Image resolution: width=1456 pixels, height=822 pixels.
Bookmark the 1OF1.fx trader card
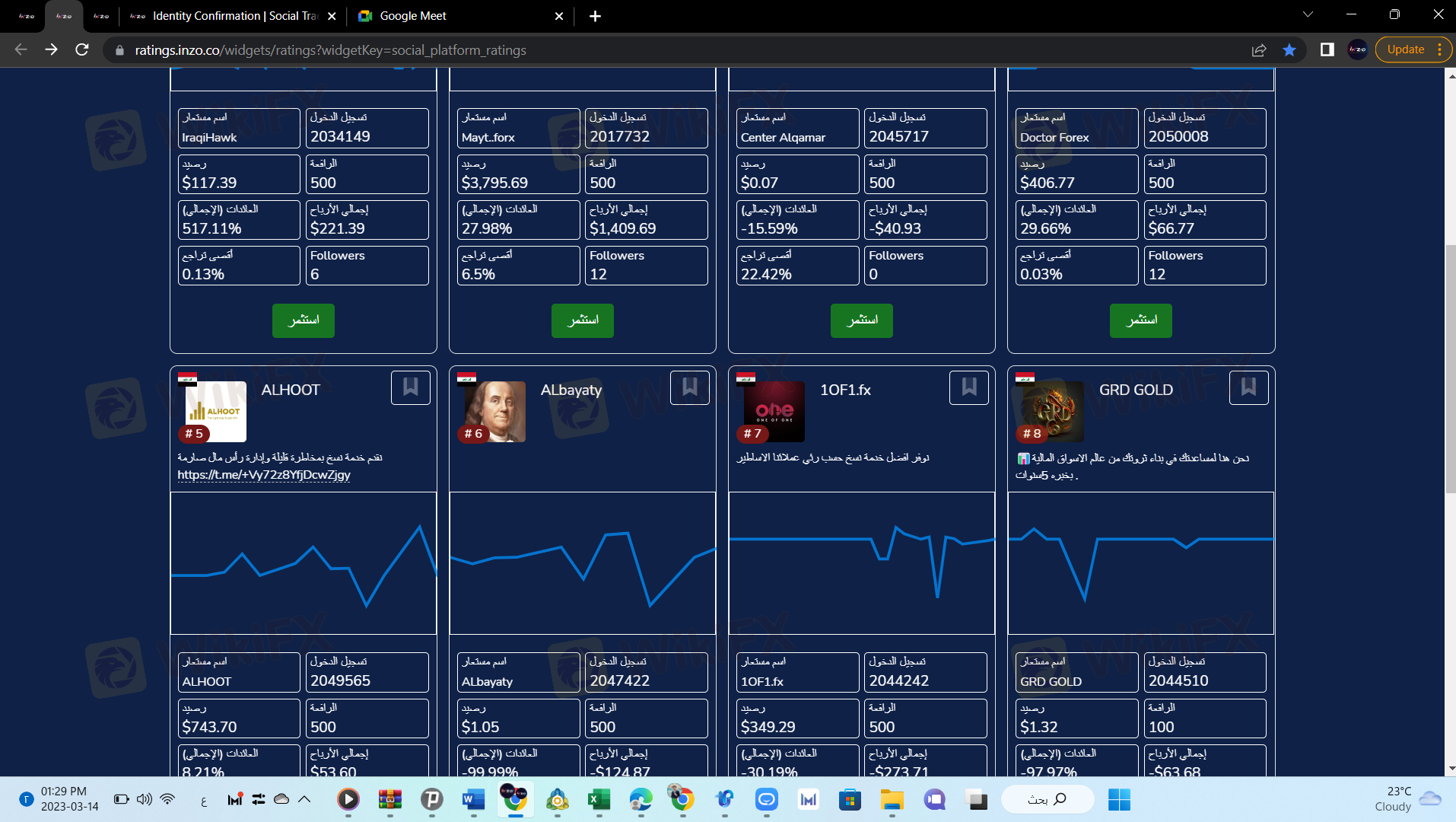tap(969, 387)
